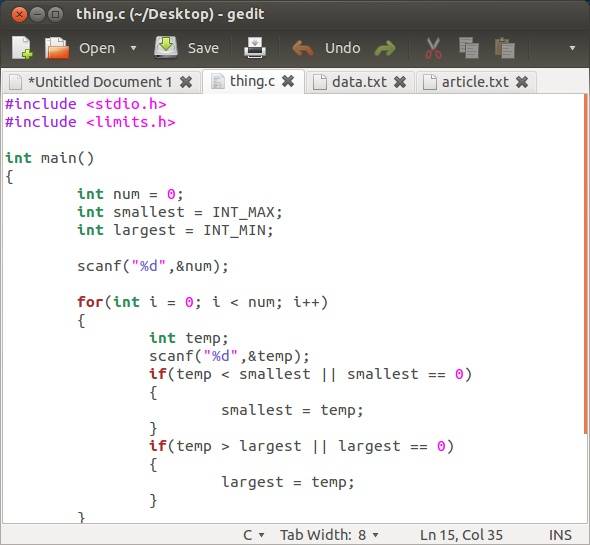Print the document using printer icon
Screen dimensions: 590x545
(255, 47)
